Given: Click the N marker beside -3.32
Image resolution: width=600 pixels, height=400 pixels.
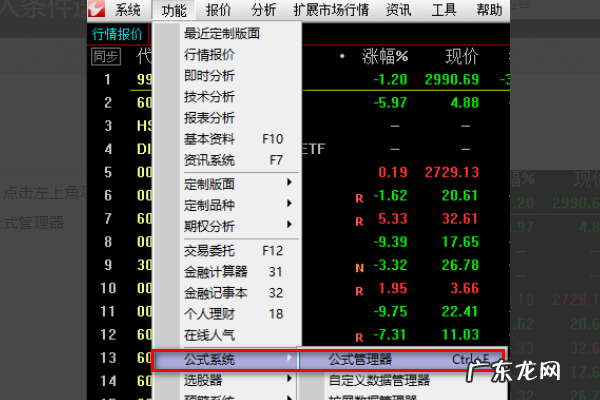Looking at the screenshot, I should coord(359,268).
